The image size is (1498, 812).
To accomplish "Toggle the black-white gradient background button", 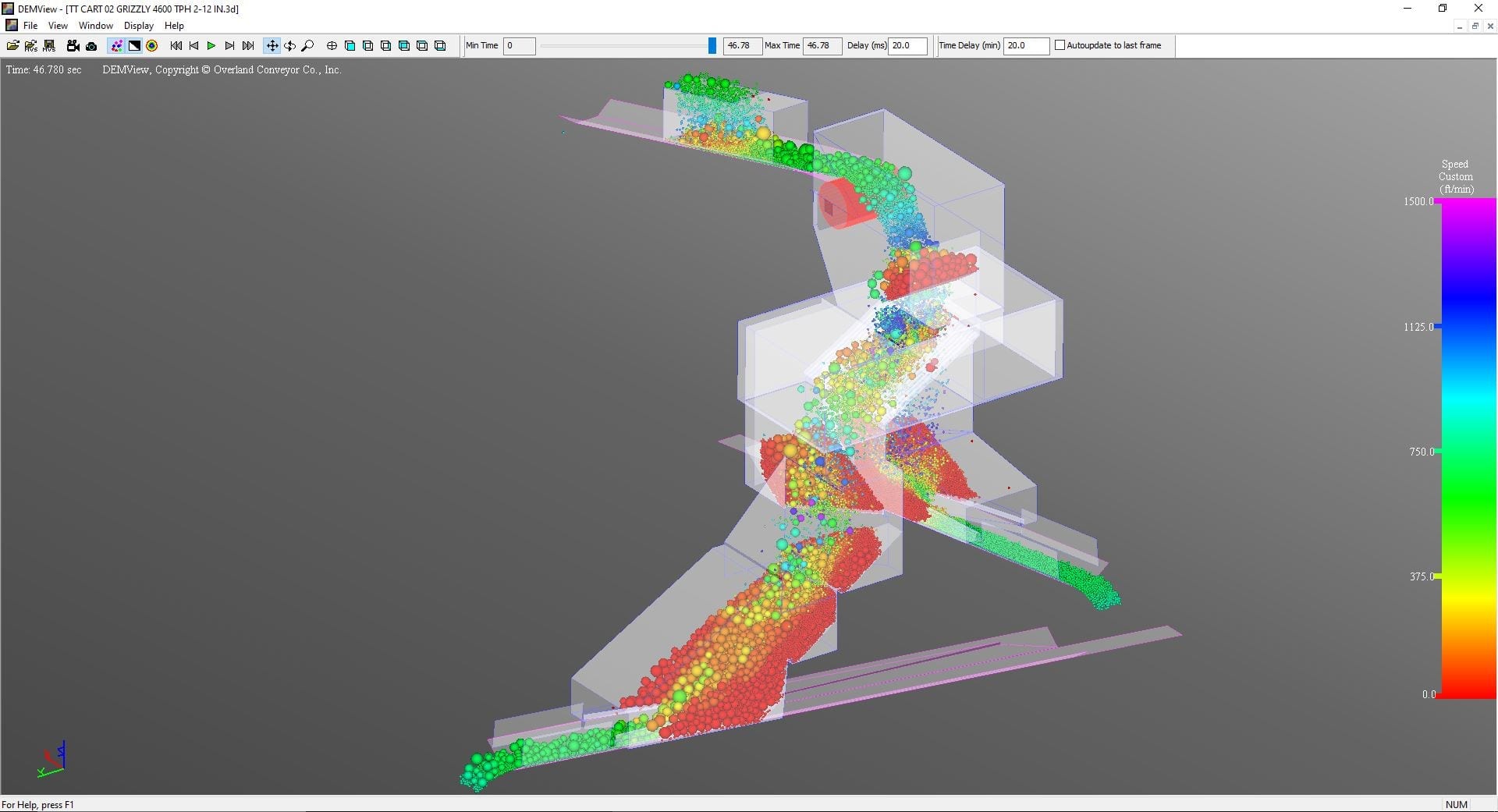I will tap(134, 46).
